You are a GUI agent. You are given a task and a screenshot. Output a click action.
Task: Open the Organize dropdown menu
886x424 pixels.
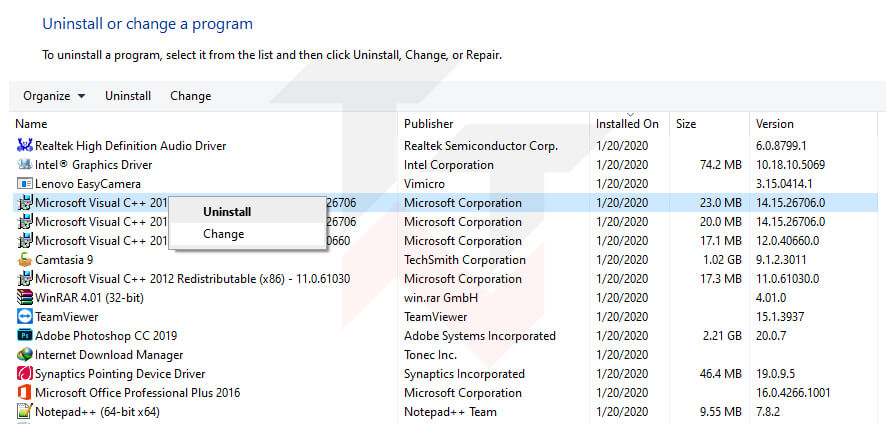(54, 96)
